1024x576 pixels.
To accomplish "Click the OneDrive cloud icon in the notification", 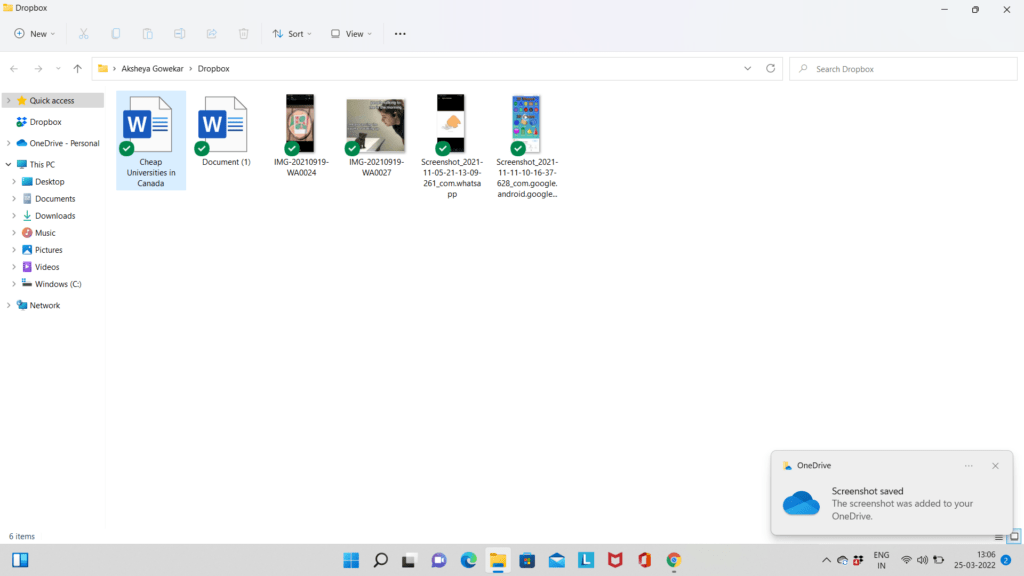I will coord(800,503).
